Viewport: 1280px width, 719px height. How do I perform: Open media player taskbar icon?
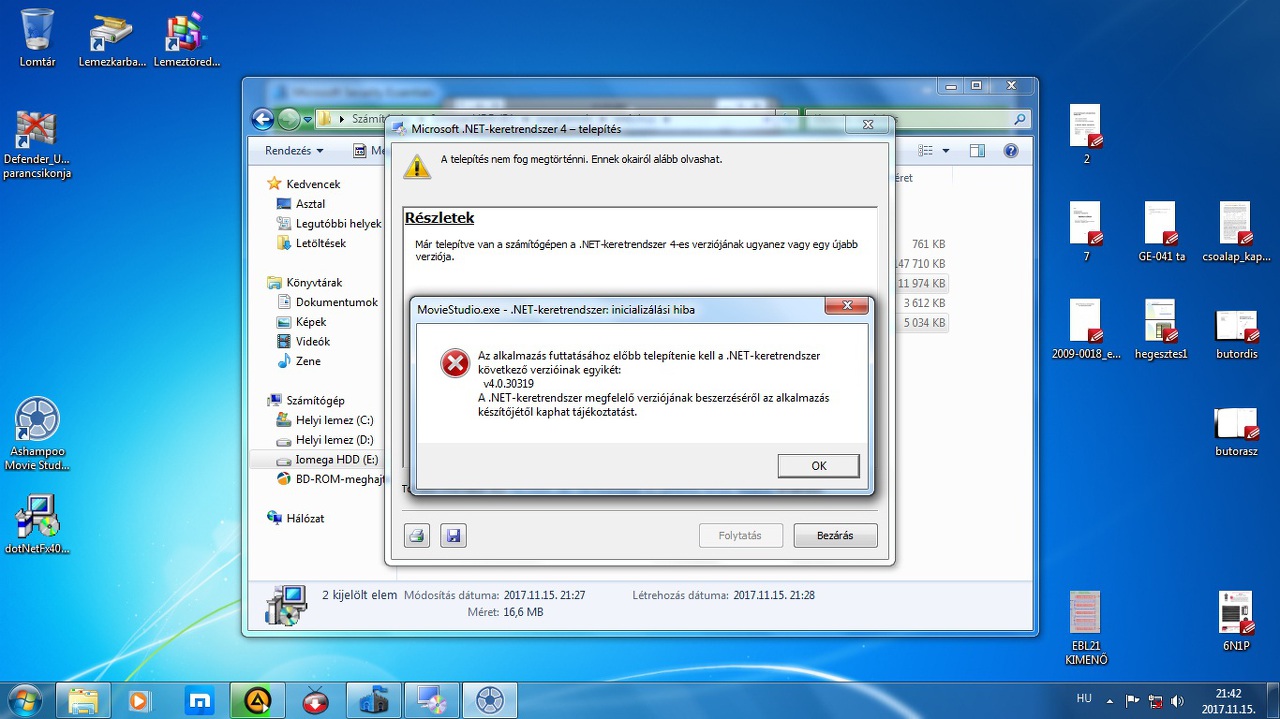pyautogui.click(x=139, y=700)
